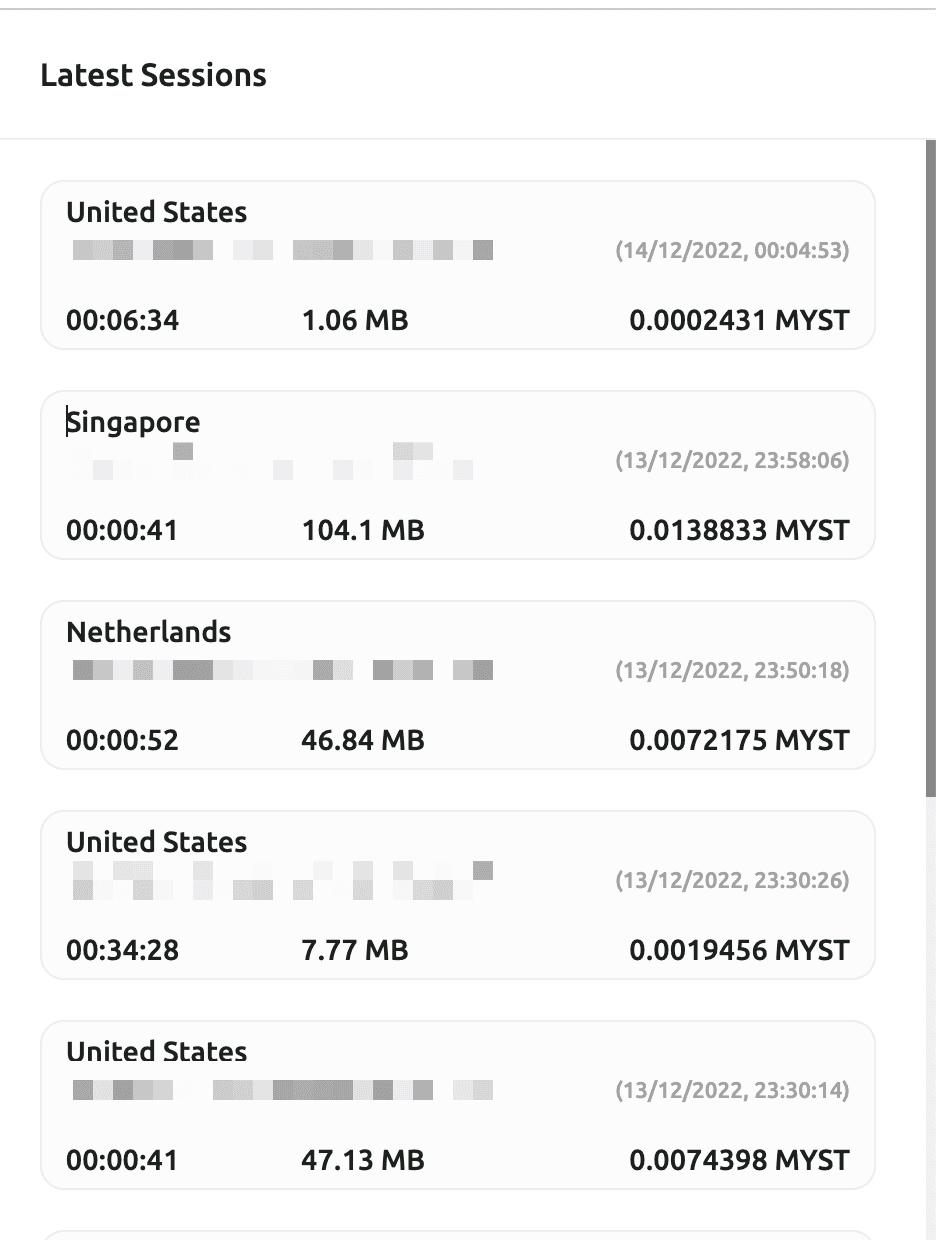The height and width of the screenshot is (1240, 936).
Task: Click the timestamp 13/12/2022, 23:50:18
Action: (x=731, y=670)
